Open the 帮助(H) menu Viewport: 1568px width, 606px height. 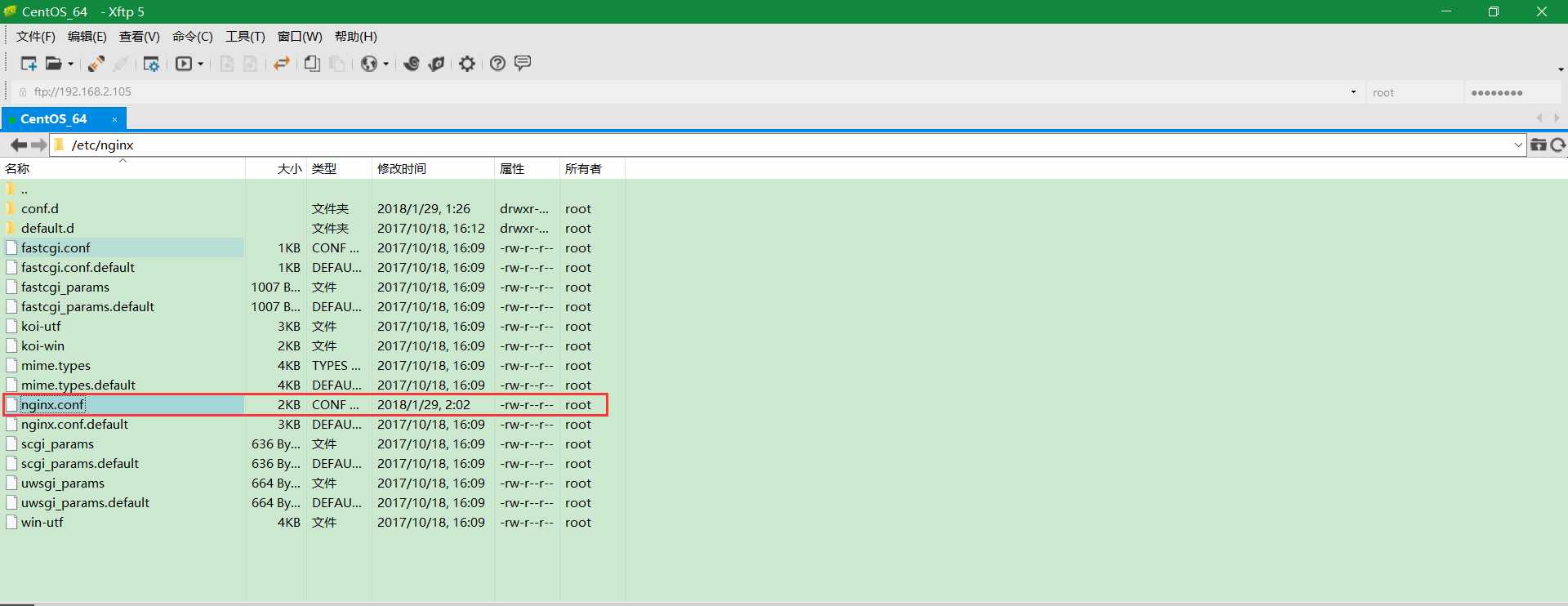coord(356,37)
